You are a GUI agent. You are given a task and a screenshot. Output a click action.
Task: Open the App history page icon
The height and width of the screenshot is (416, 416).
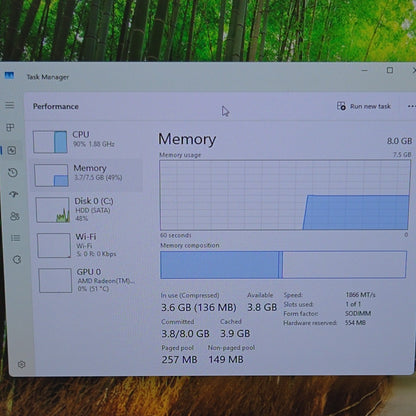tap(13, 172)
